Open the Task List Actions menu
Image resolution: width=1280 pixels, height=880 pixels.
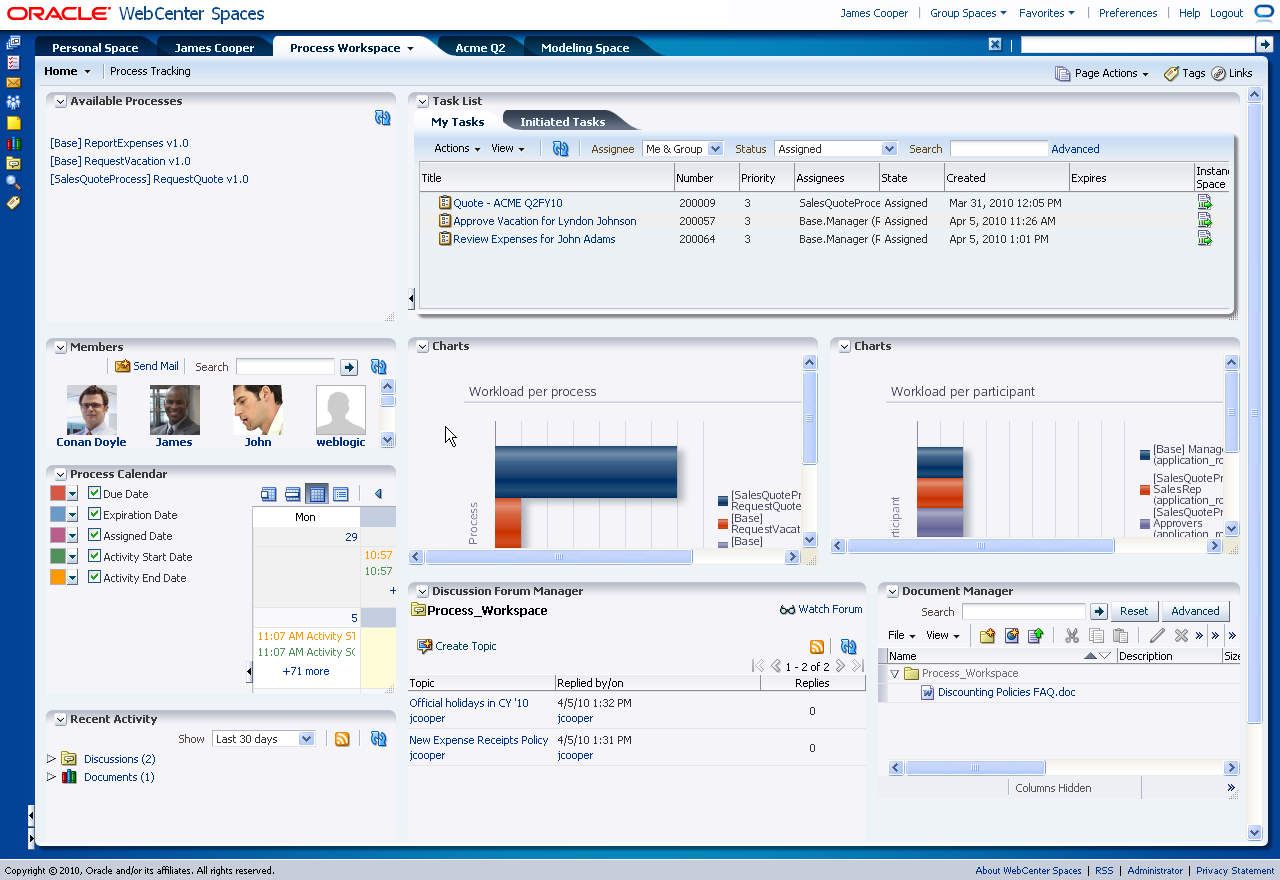pyautogui.click(x=457, y=148)
